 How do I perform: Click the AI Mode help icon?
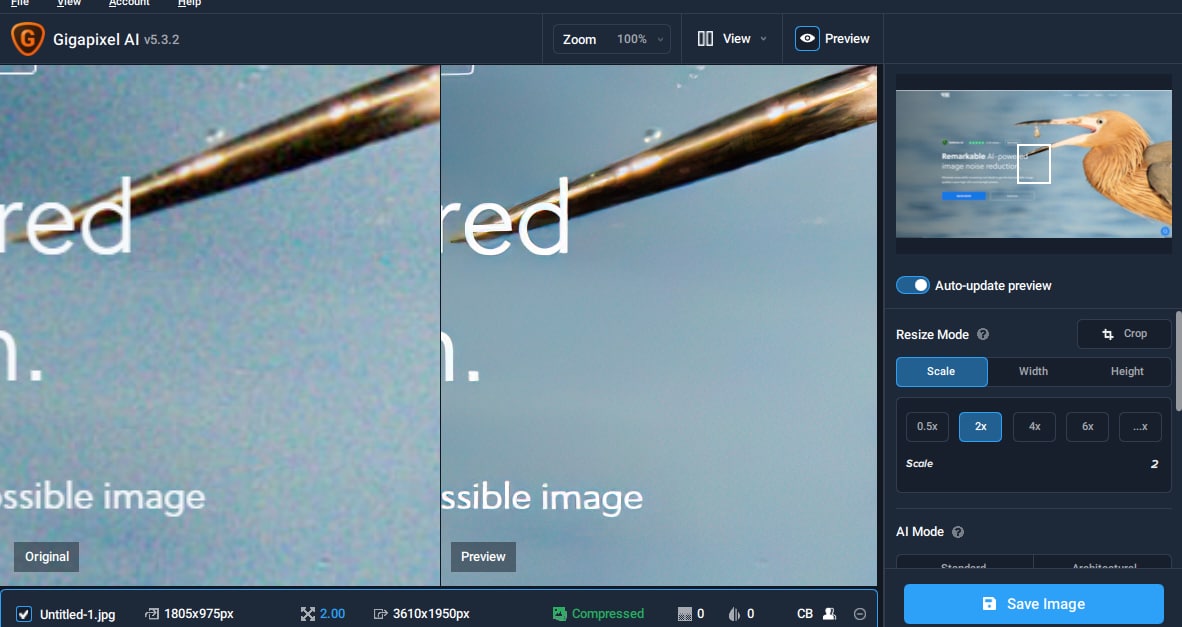tap(957, 532)
